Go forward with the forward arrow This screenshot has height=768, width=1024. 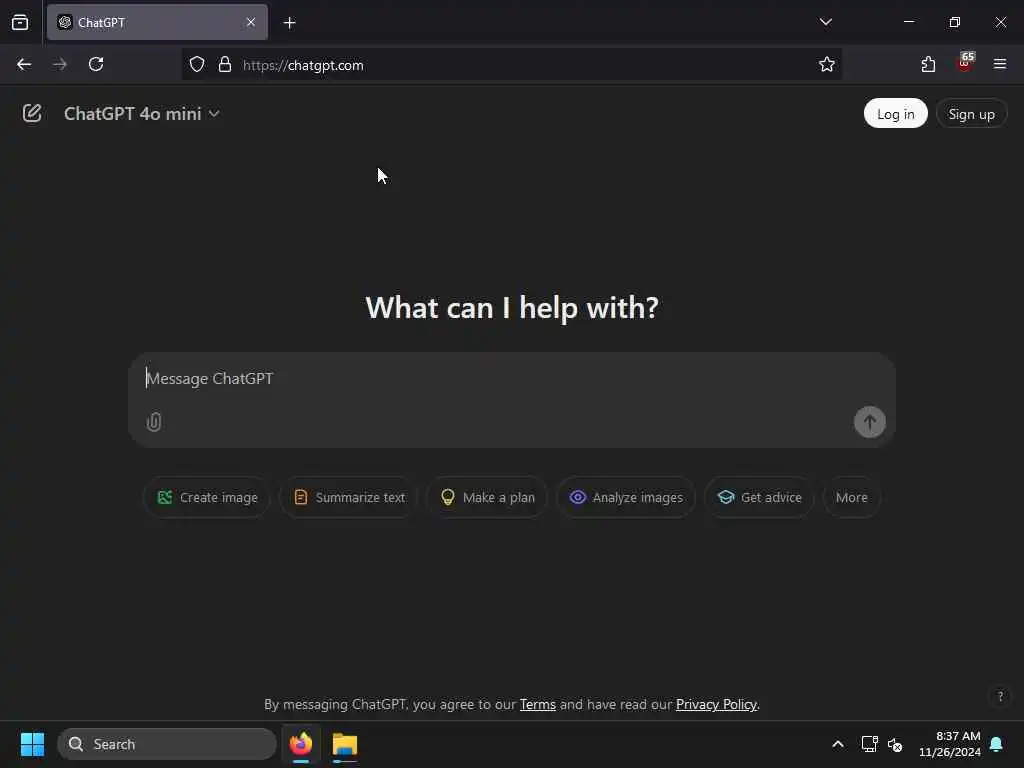(60, 65)
